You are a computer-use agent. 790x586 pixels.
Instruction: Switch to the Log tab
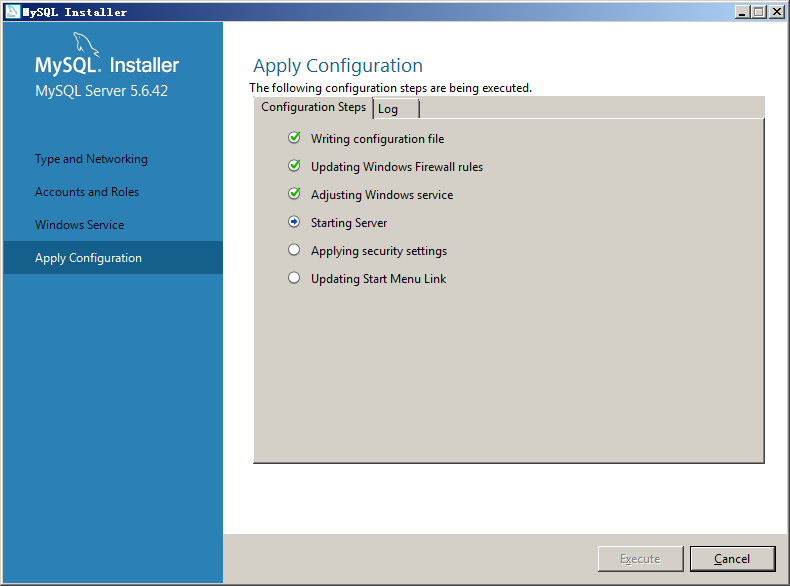pos(396,109)
